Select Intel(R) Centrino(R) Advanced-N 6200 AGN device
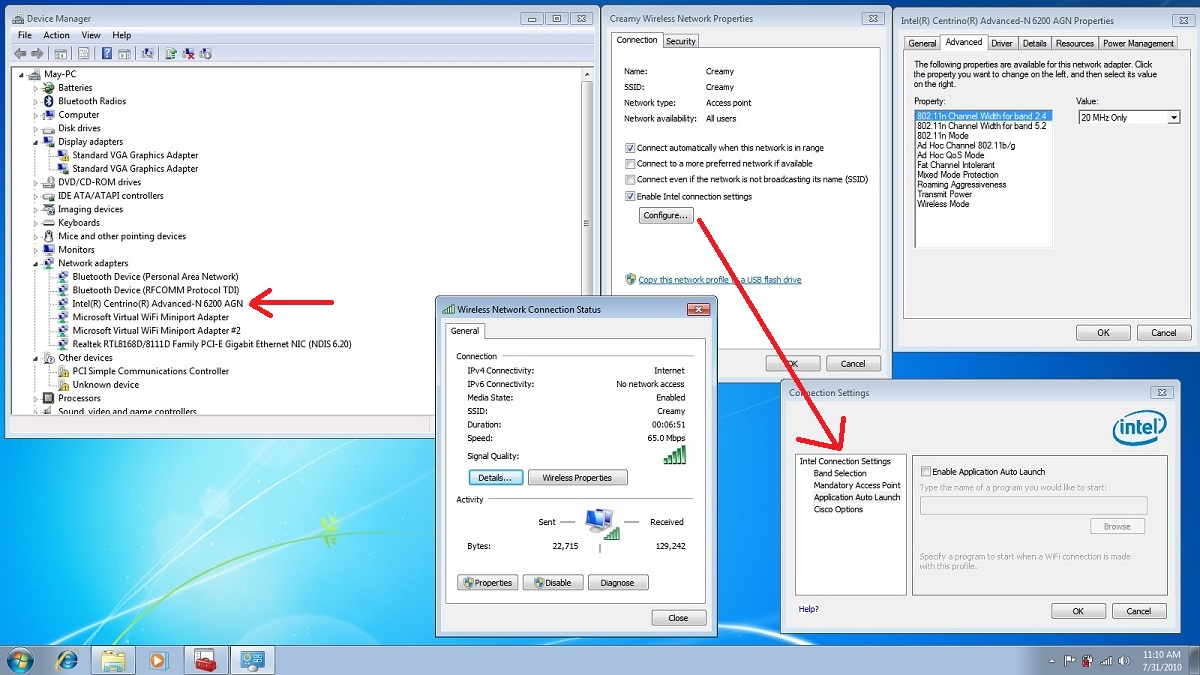Image resolution: width=1200 pixels, height=675 pixels. (x=158, y=303)
